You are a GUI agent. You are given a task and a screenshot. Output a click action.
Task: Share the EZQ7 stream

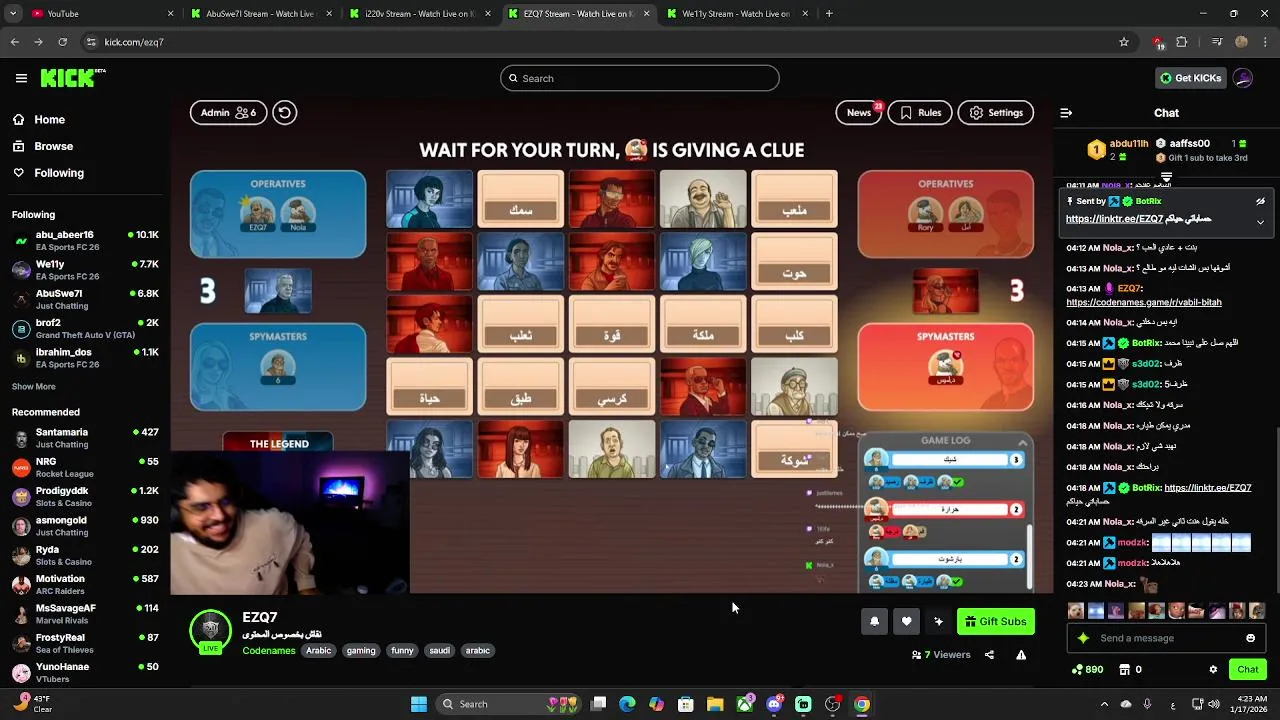(x=989, y=655)
